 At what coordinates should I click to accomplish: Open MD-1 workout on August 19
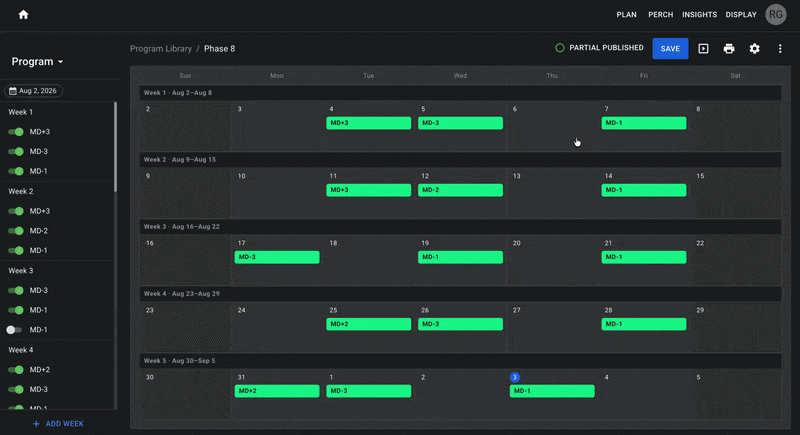(x=460, y=257)
